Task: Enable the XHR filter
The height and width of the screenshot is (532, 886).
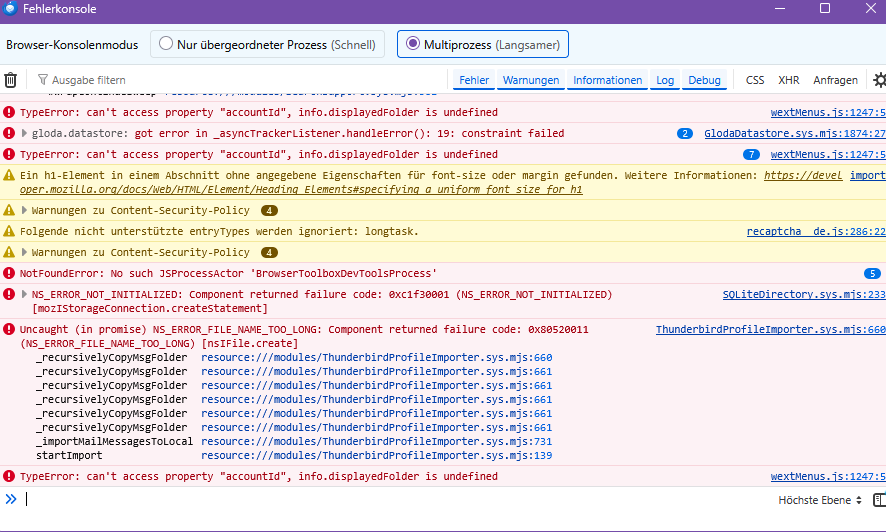Action: tap(788, 80)
